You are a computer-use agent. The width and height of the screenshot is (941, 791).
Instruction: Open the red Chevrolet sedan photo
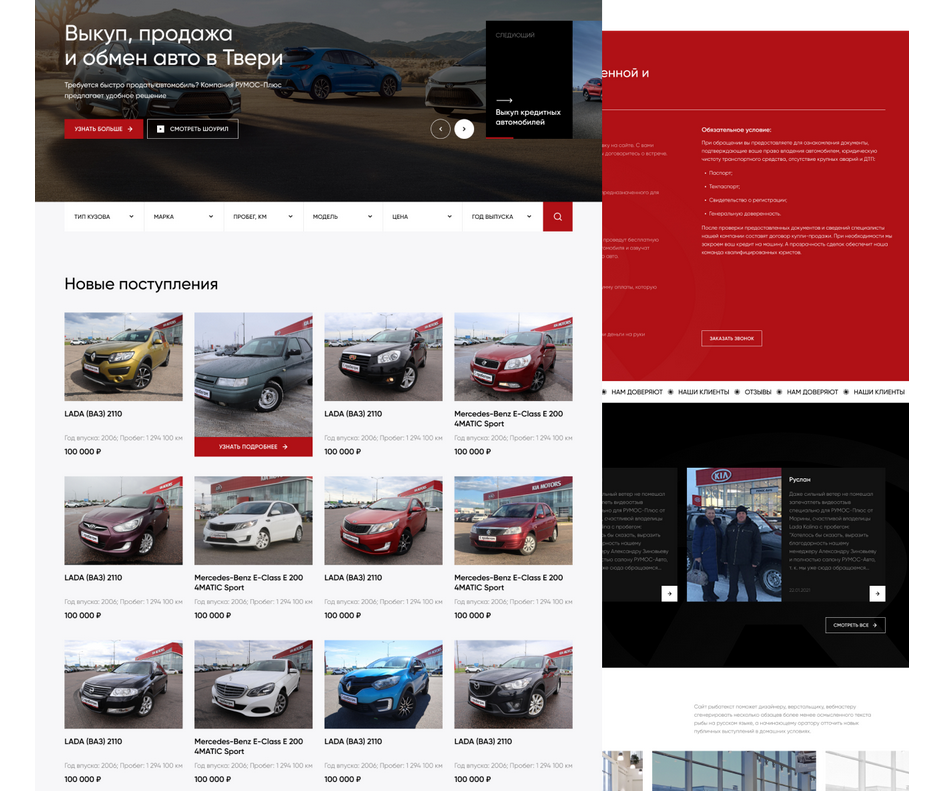coord(513,356)
